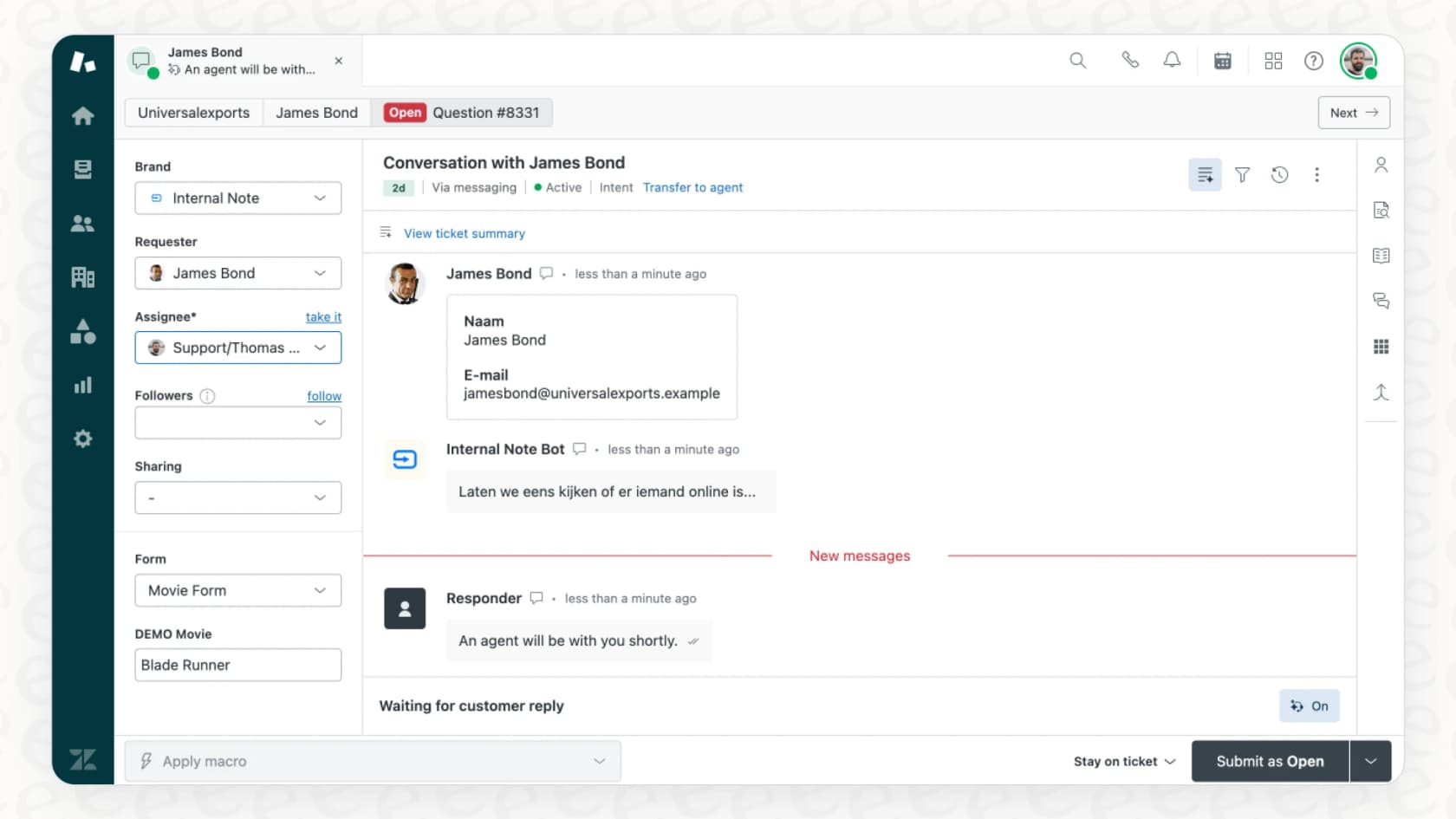Open Customers icon in sidebar
1456x819 pixels.
[x=82, y=224]
